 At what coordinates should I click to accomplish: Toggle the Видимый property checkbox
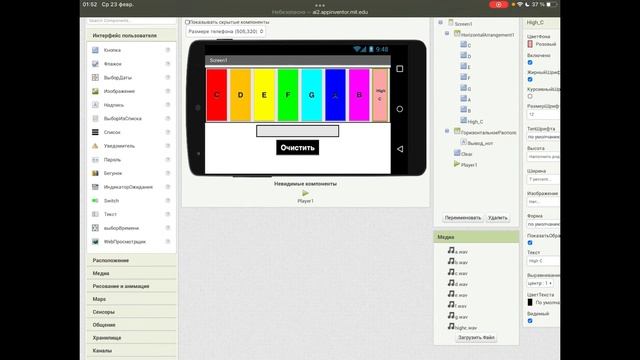[x=530, y=321]
